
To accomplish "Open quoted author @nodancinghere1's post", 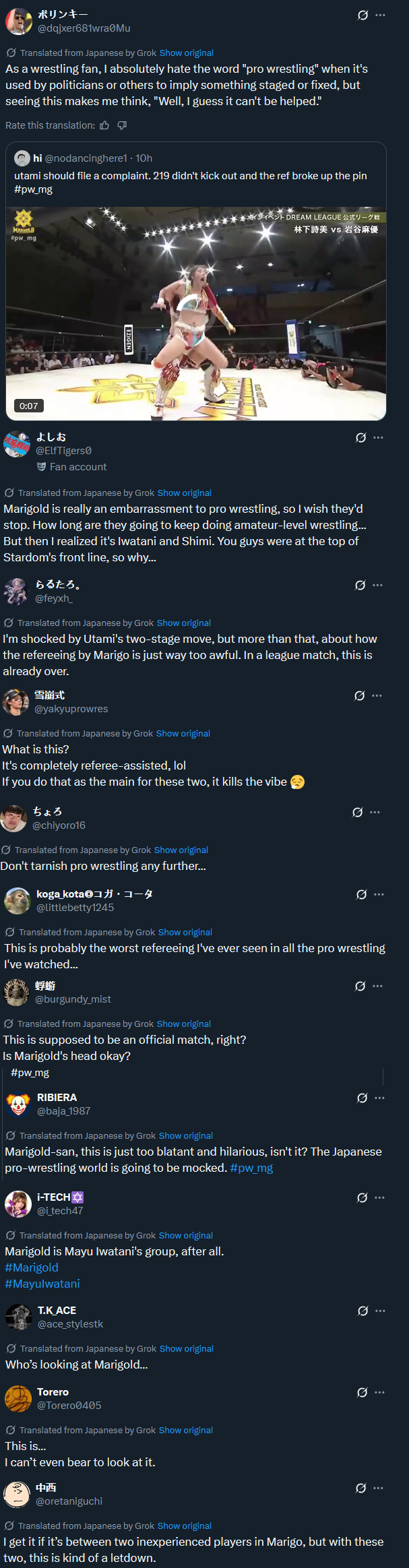I will (86, 158).
